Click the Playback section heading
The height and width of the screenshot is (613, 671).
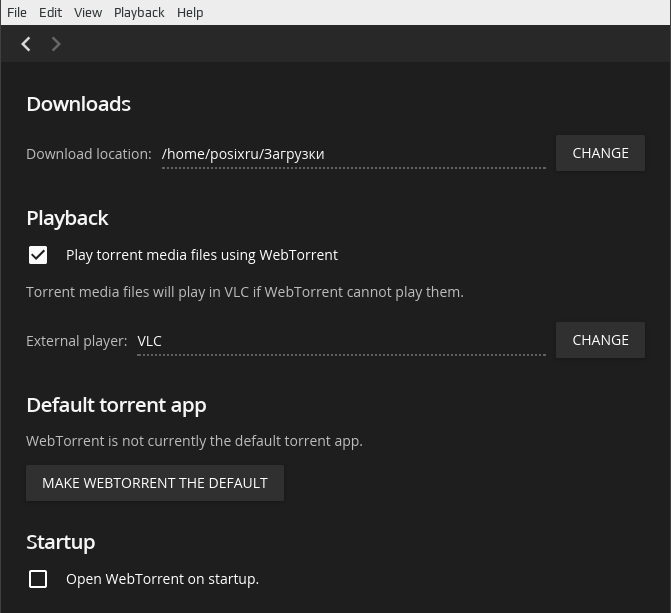coord(67,218)
